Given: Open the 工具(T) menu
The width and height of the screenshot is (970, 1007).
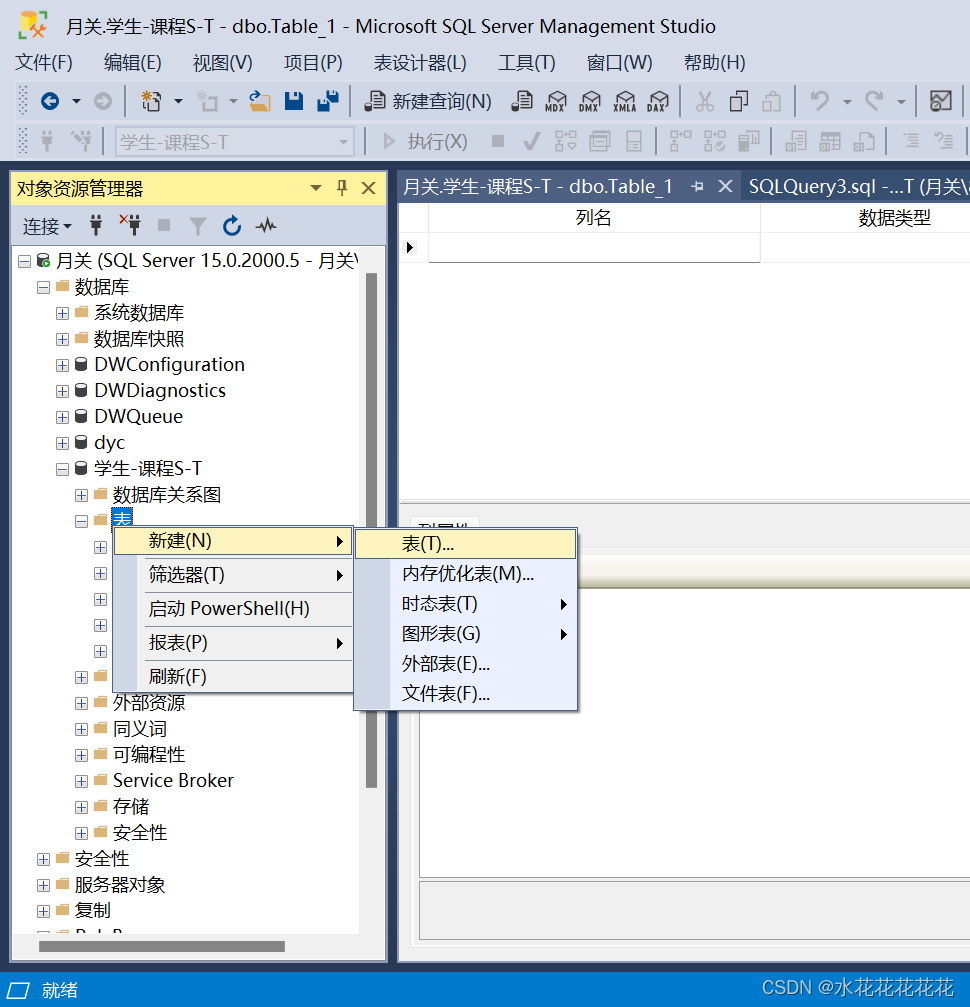Looking at the screenshot, I should 527,63.
